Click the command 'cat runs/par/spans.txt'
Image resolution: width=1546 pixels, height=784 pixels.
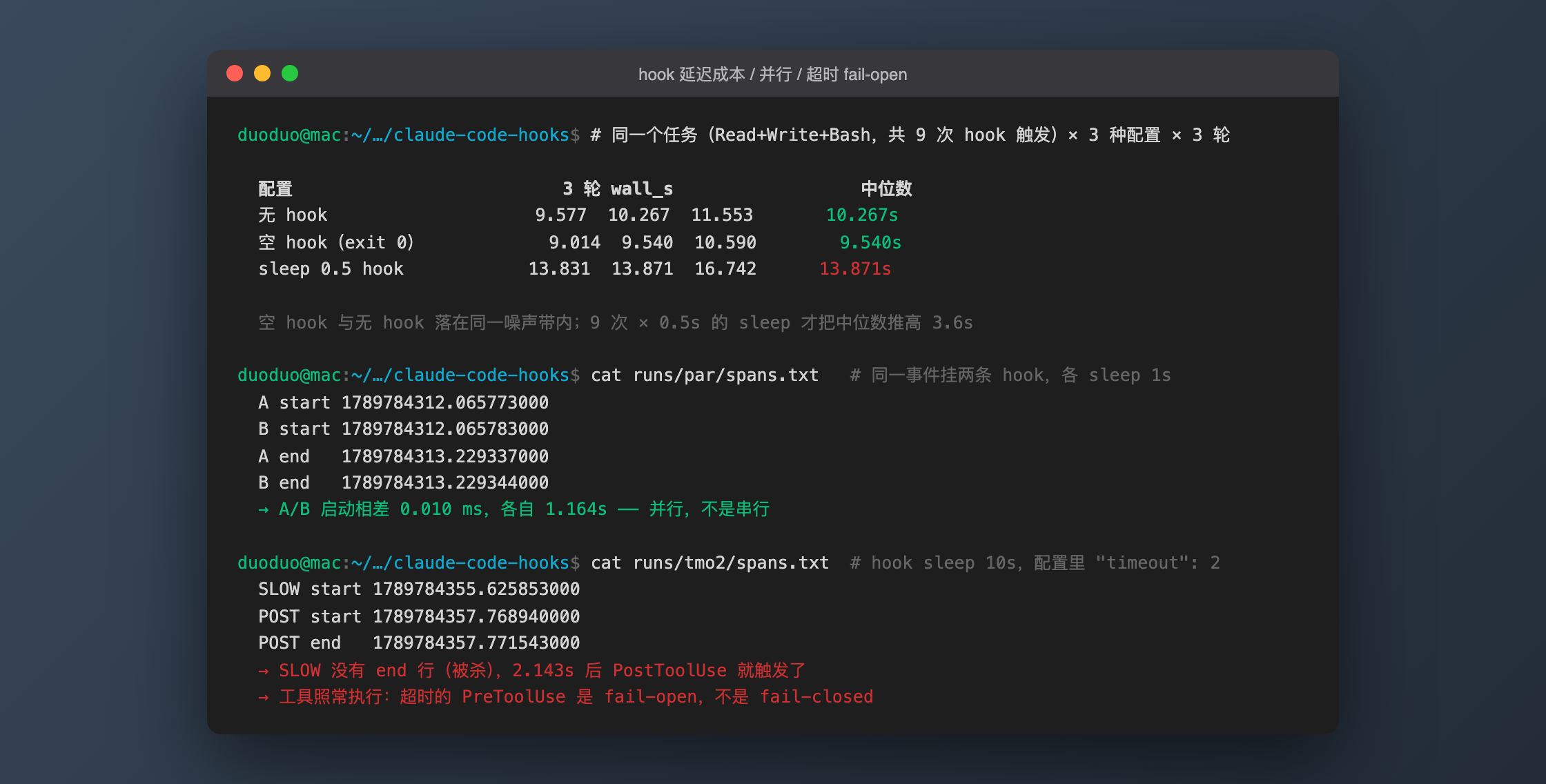pos(705,375)
